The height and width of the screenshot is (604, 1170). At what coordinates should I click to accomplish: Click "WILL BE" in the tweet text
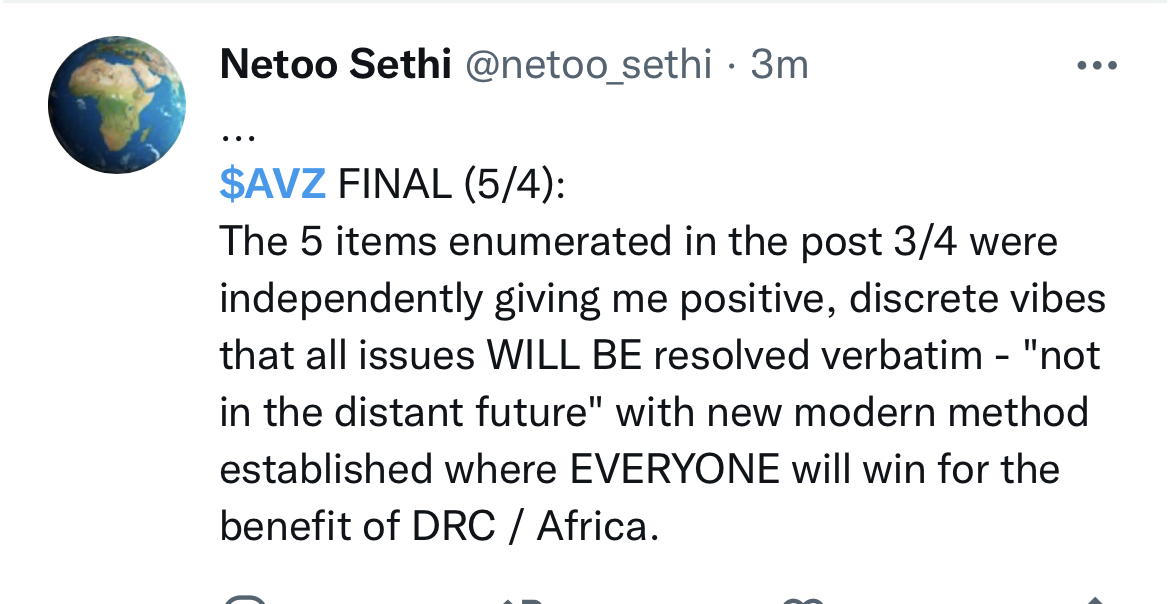click(x=564, y=355)
